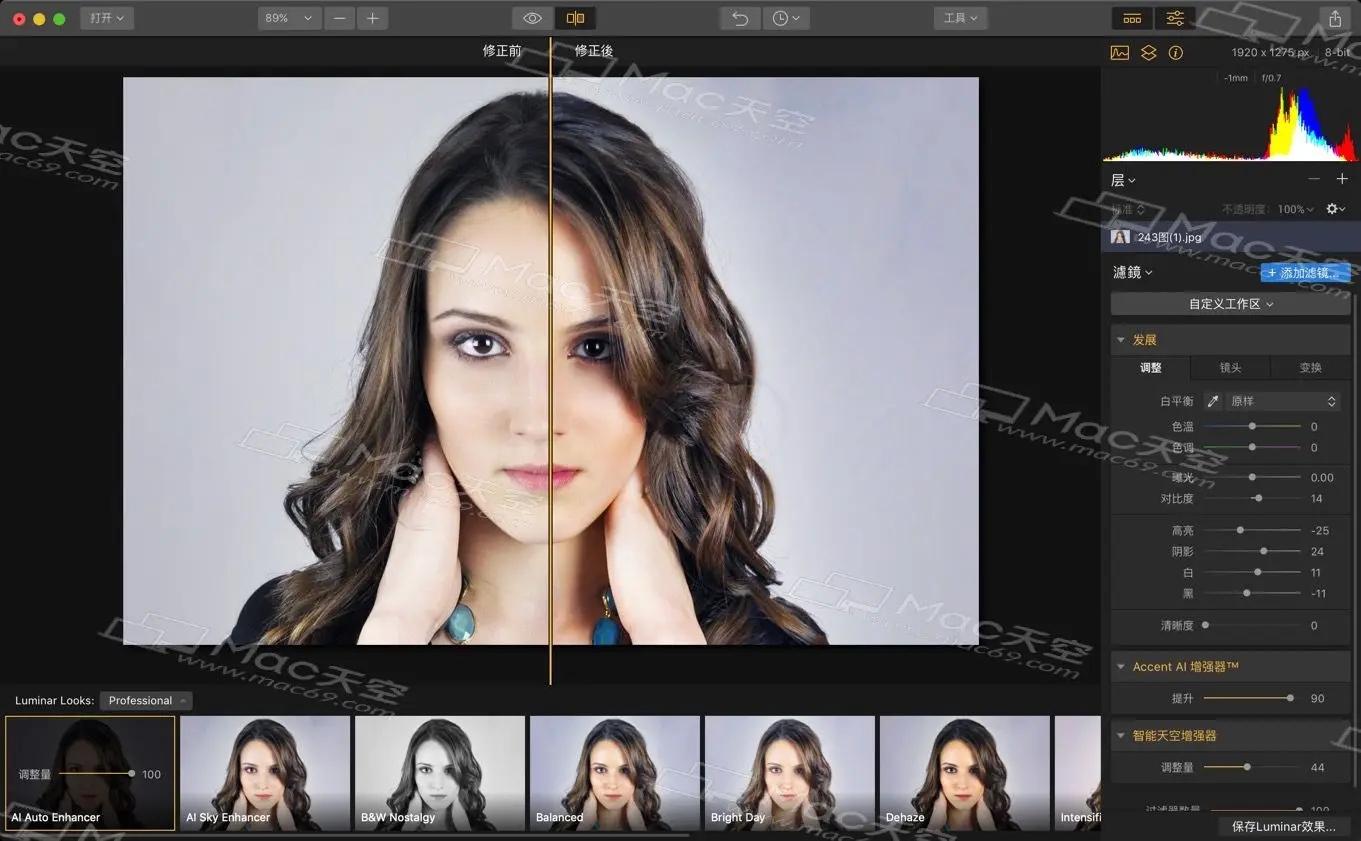
Task: Click the zoom in plus button
Action: point(372,18)
